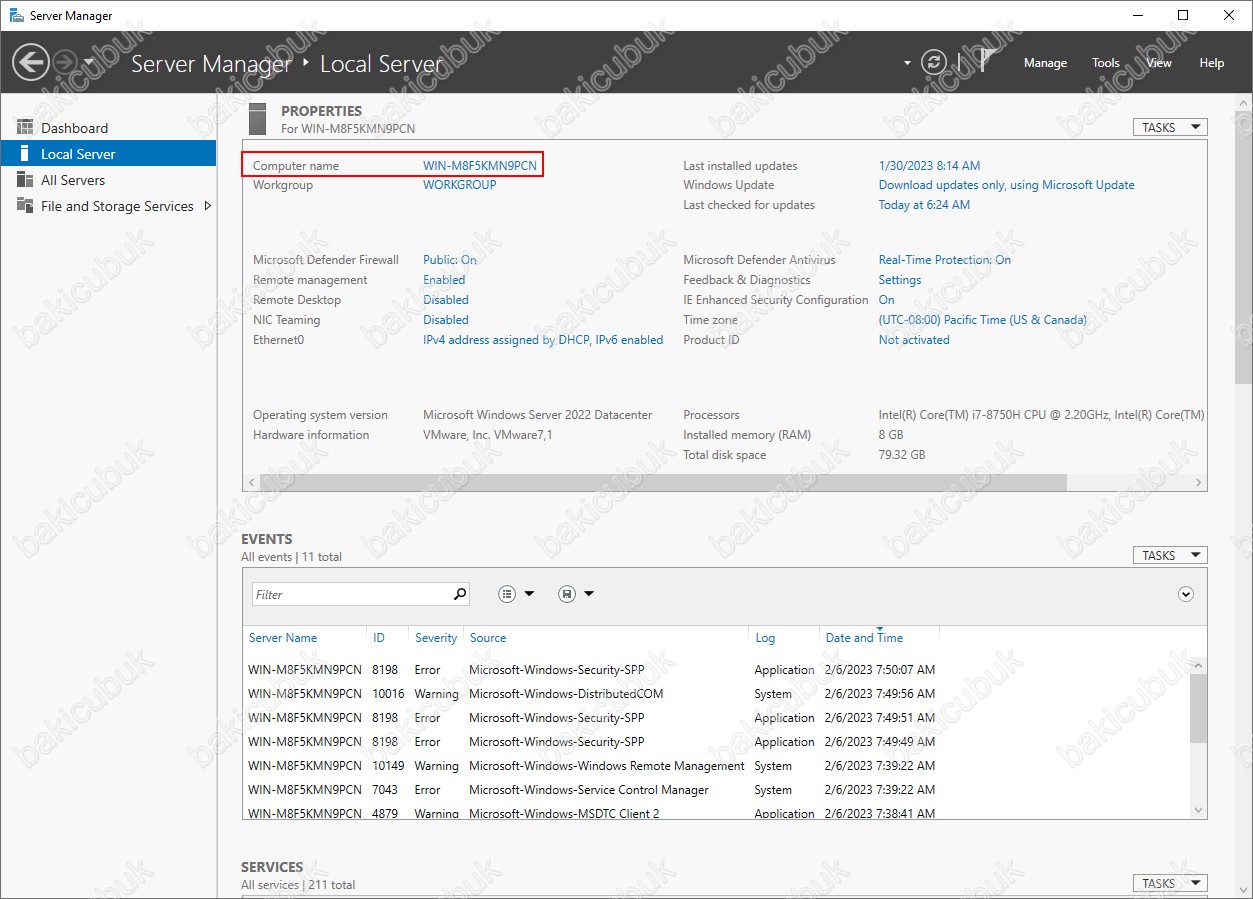The width and height of the screenshot is (1253, 899).
Task: Click IE Enhanced Security Configuration On link
Action: 887,300
